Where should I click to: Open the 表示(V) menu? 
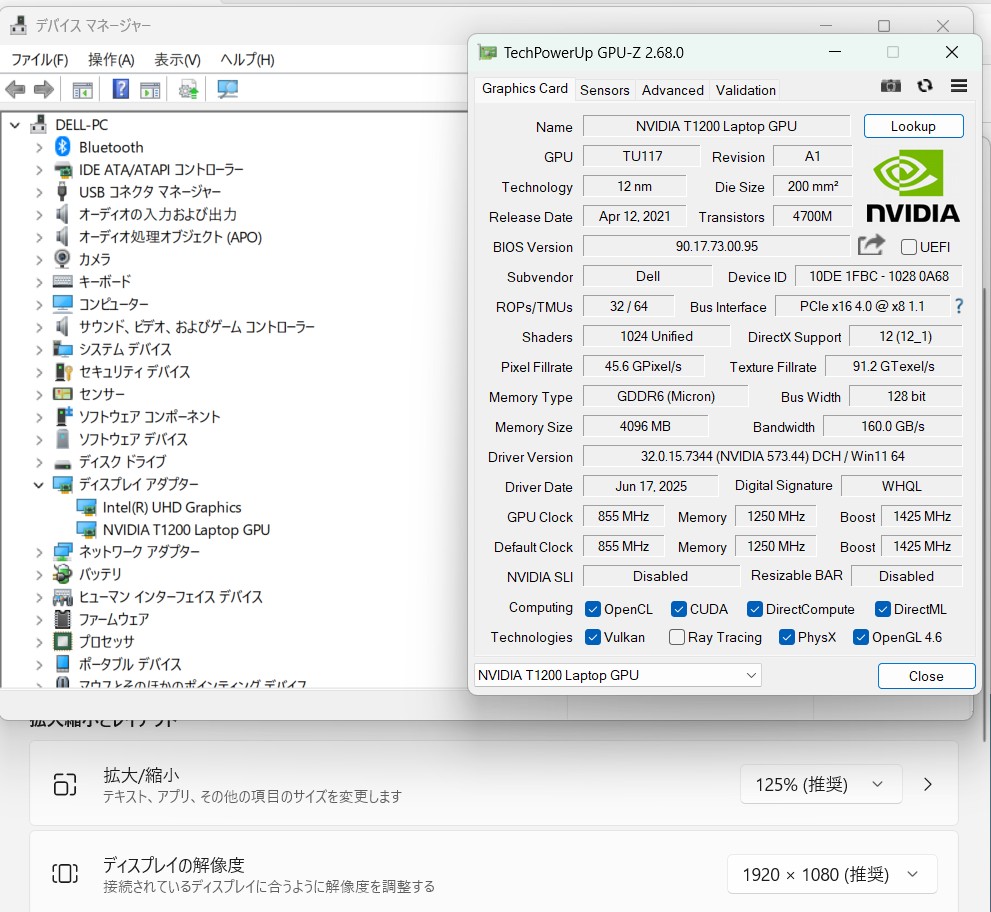point(178,59)
